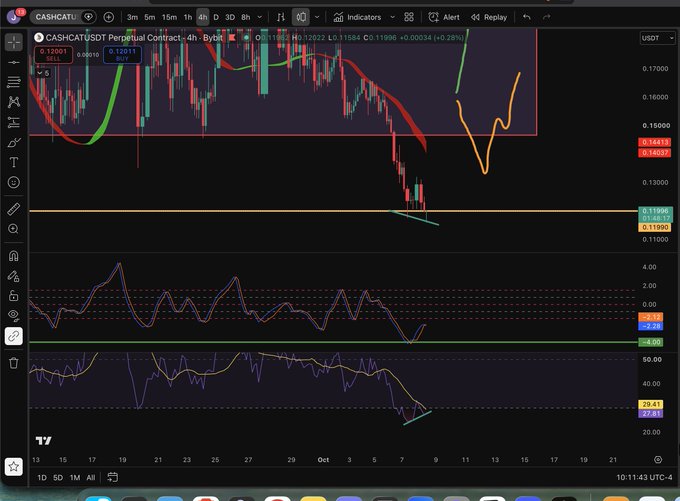
Task: Remove drawings with the trash icon
Action: (x=13, y=363)
